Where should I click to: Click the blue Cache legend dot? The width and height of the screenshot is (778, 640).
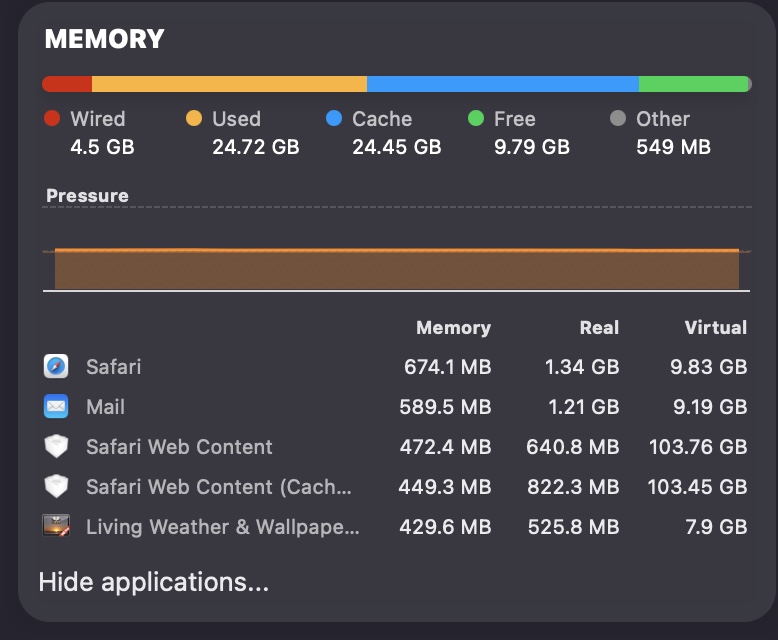(x=334, y=119)
